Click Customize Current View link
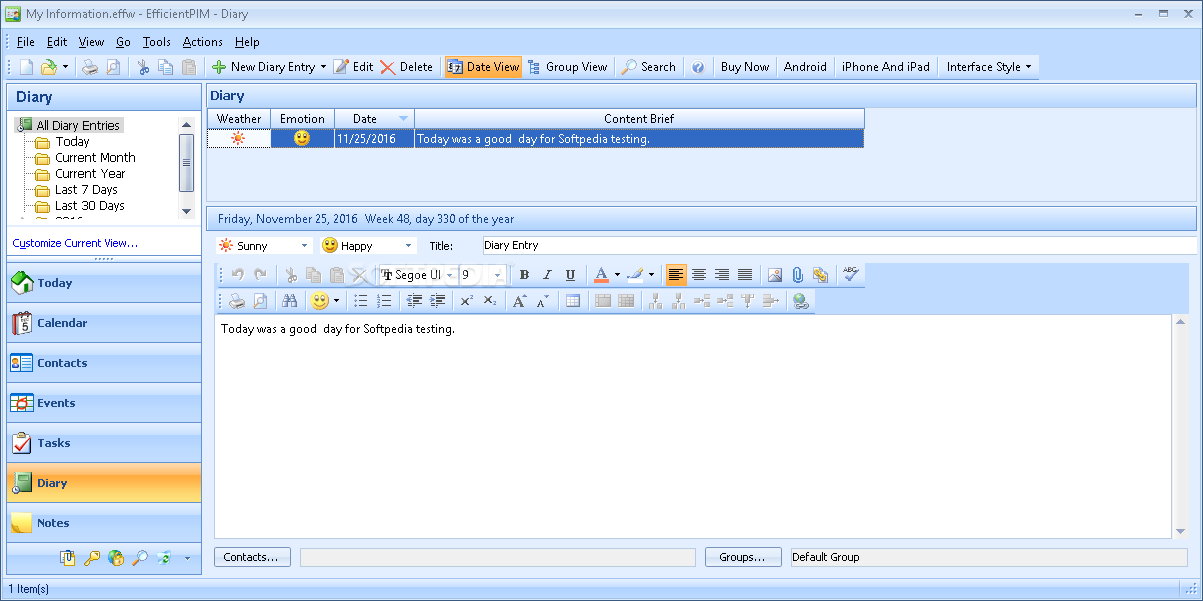This screenshot has width=1203, height=601. [75, 243]
